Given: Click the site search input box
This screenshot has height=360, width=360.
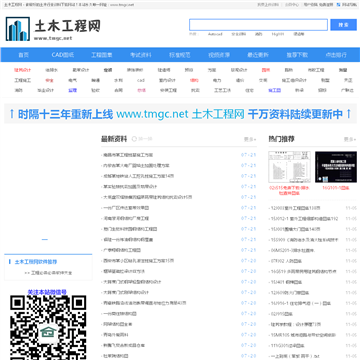Looking at the screenshot, I should pos(258,25).
